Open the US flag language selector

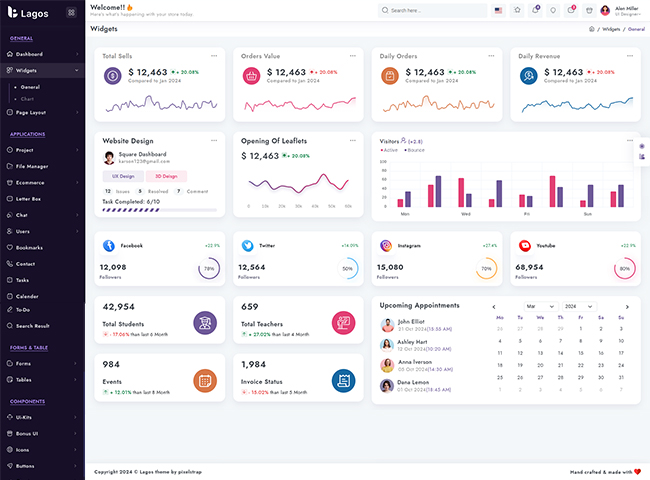click(498, 10)
